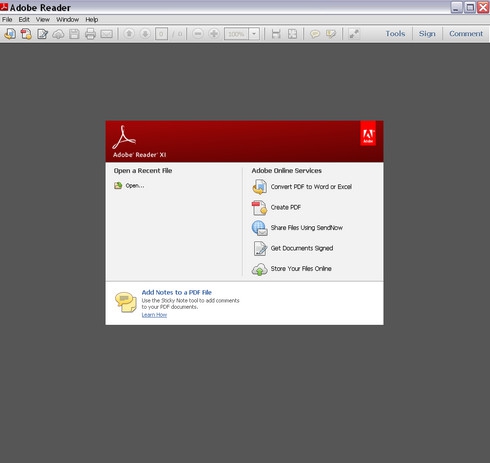Click the Save file toolbar icon
Screen dimensions: 490x463
click(74, 34)
